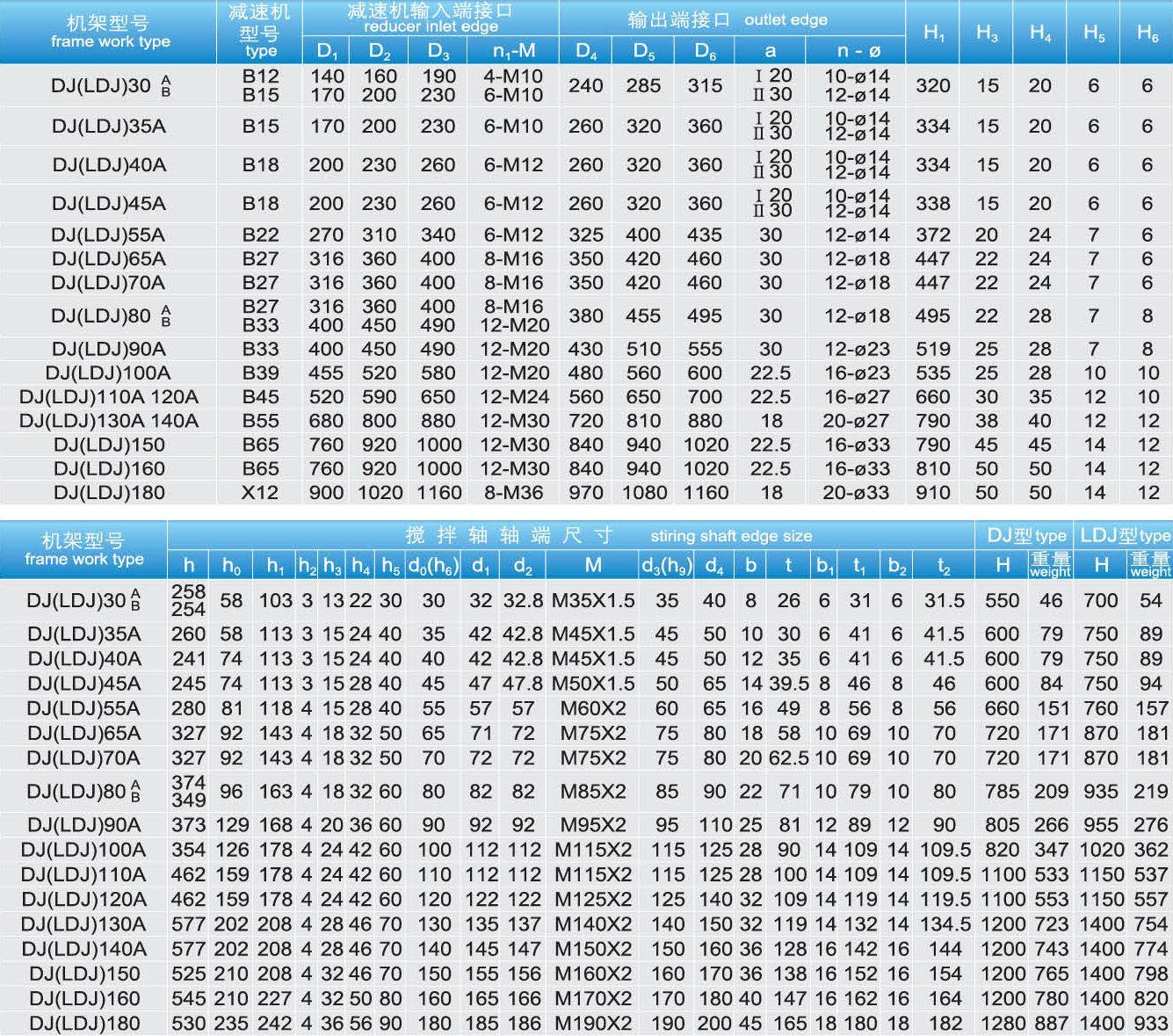Select the 'DJ(LDJ)110A 120A' row label

109,397
